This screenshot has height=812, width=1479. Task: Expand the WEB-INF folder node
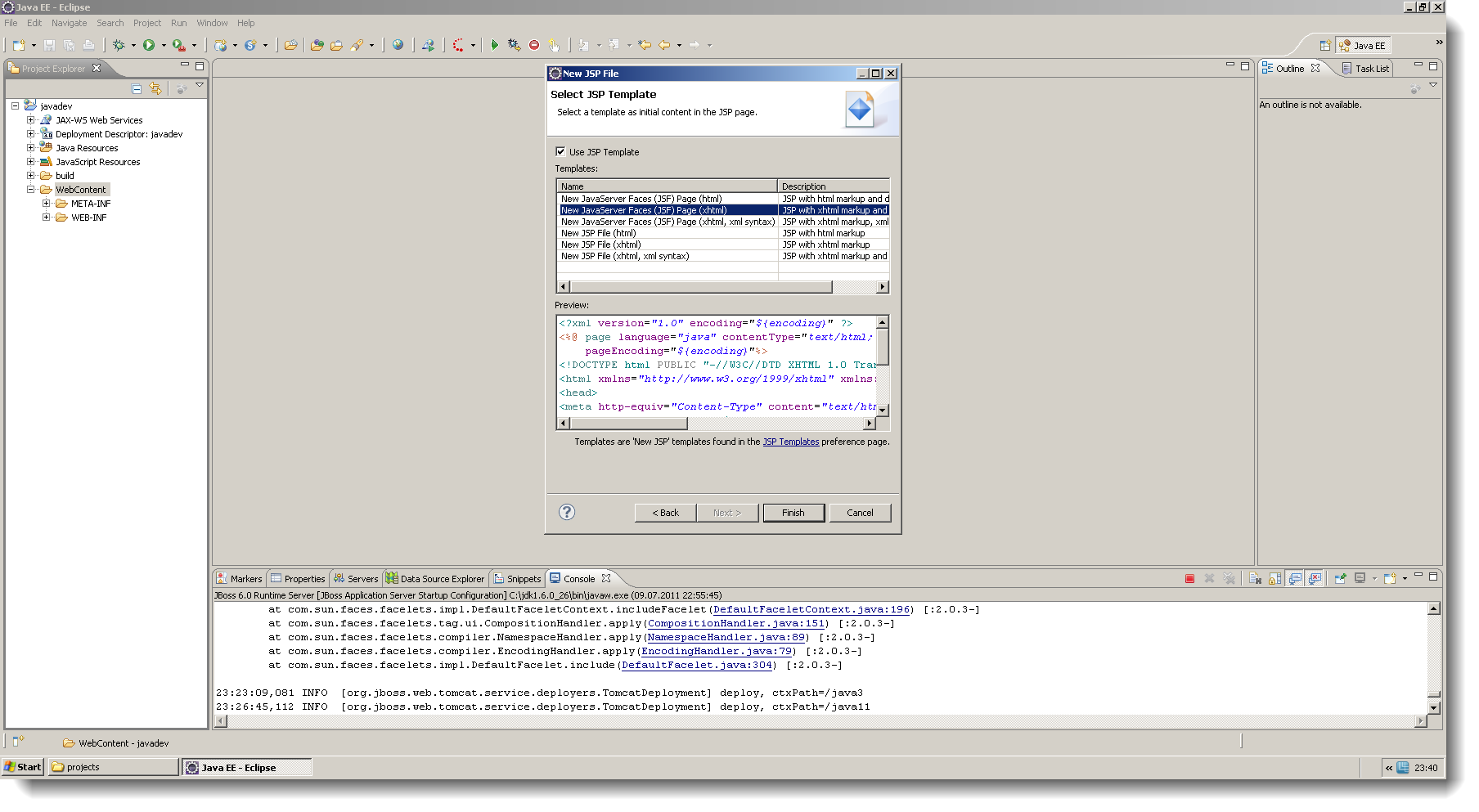46,218
